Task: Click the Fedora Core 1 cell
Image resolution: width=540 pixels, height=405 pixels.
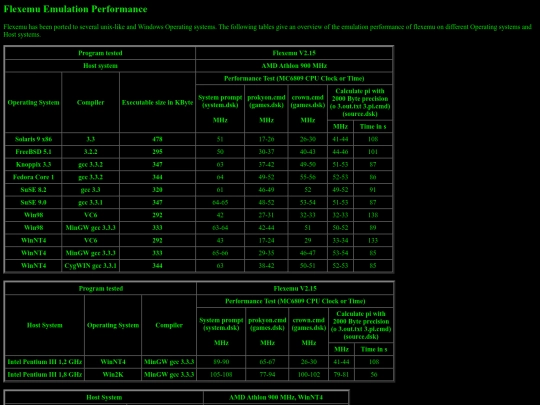Action: point(33,177)
